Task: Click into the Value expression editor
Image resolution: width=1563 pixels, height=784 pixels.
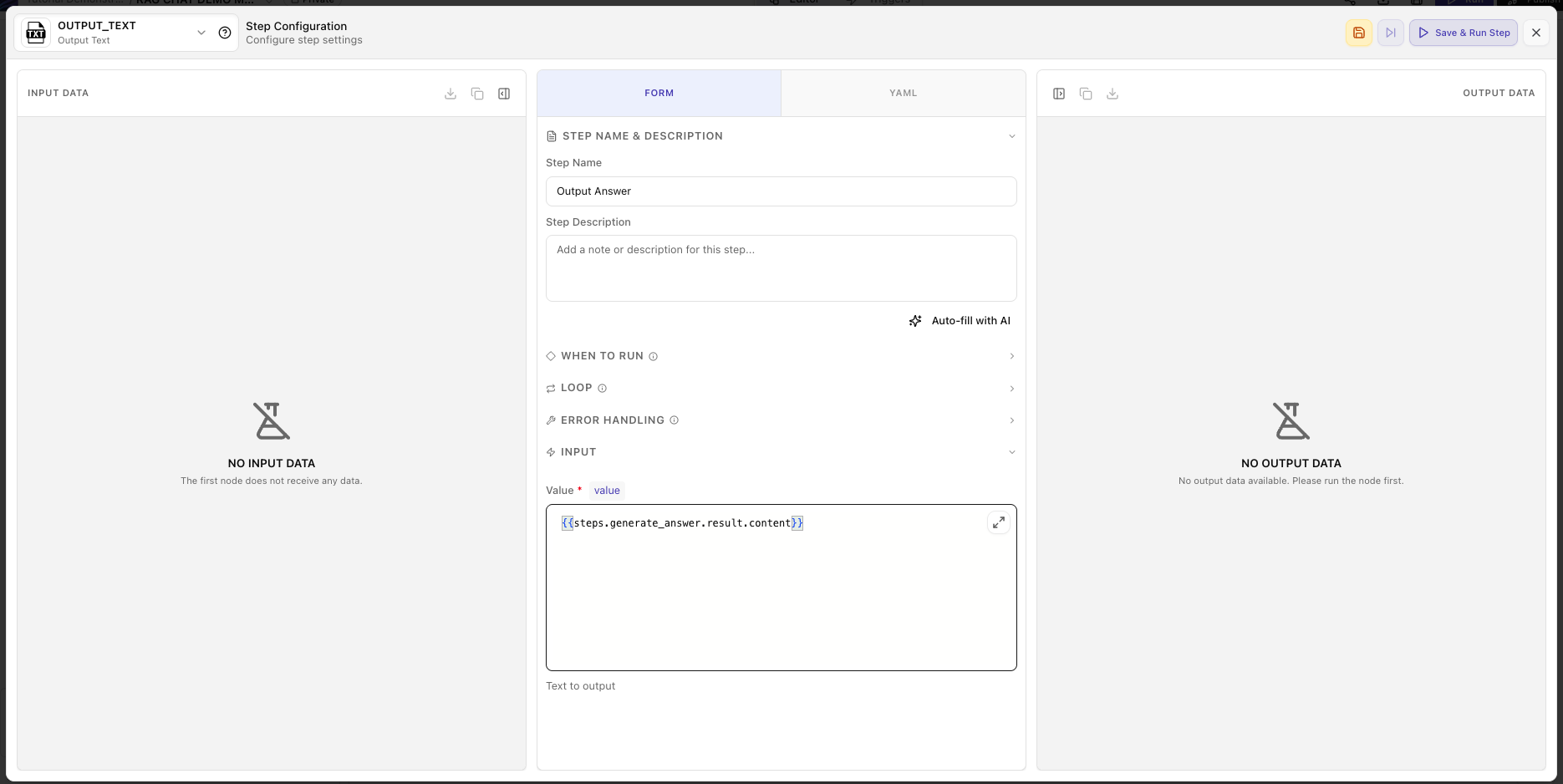Action: 781,588
